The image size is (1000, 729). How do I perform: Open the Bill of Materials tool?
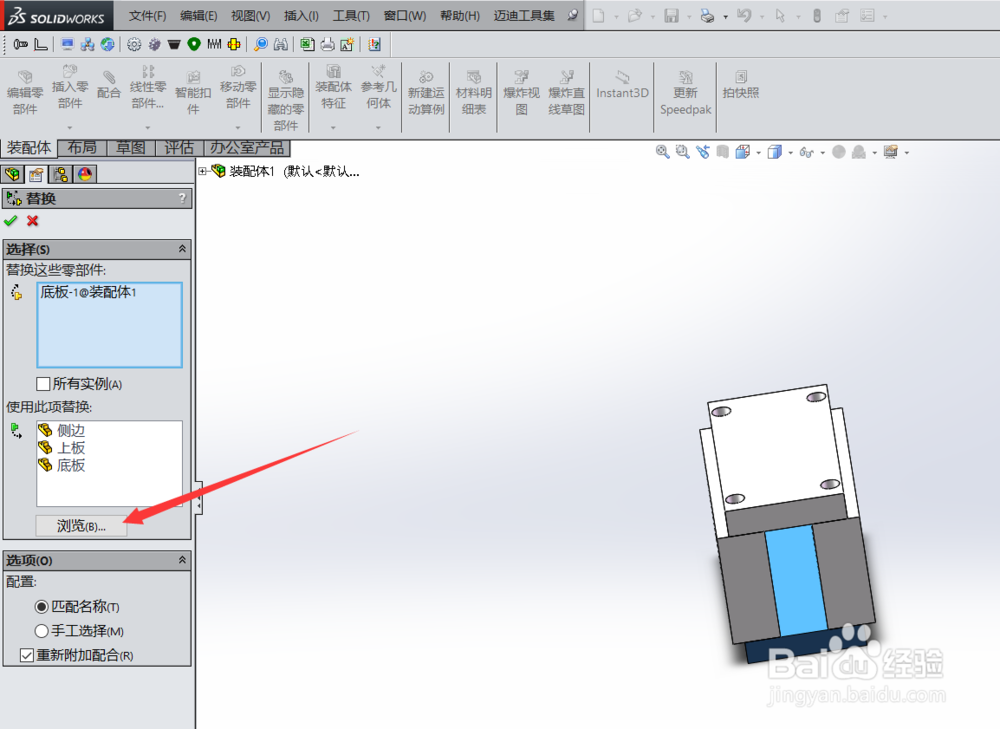[473, 92]
